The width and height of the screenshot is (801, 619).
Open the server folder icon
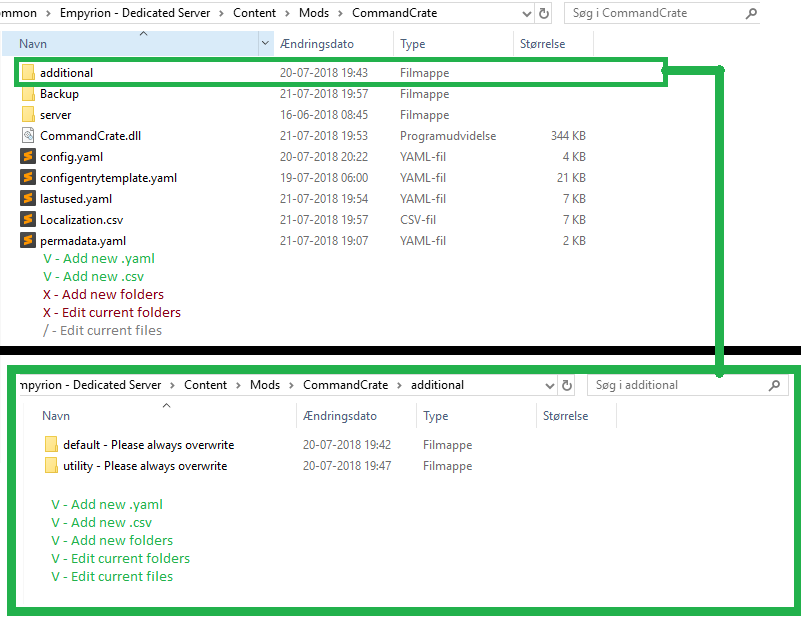(29, 115)
